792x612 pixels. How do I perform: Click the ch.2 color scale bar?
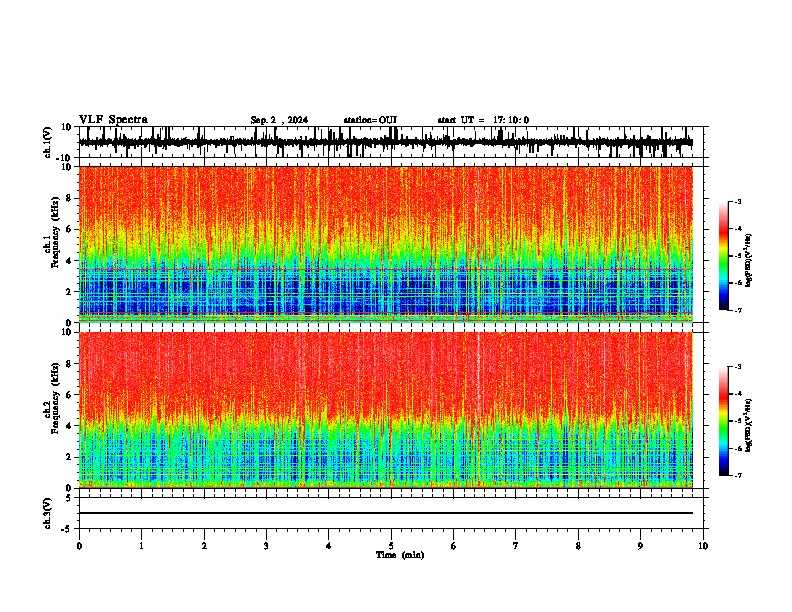pos(723,421)
